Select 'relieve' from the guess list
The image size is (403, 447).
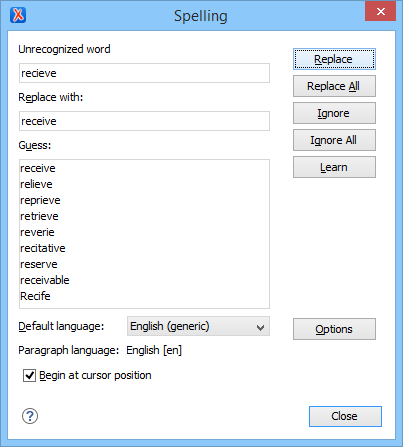[36, 184]
